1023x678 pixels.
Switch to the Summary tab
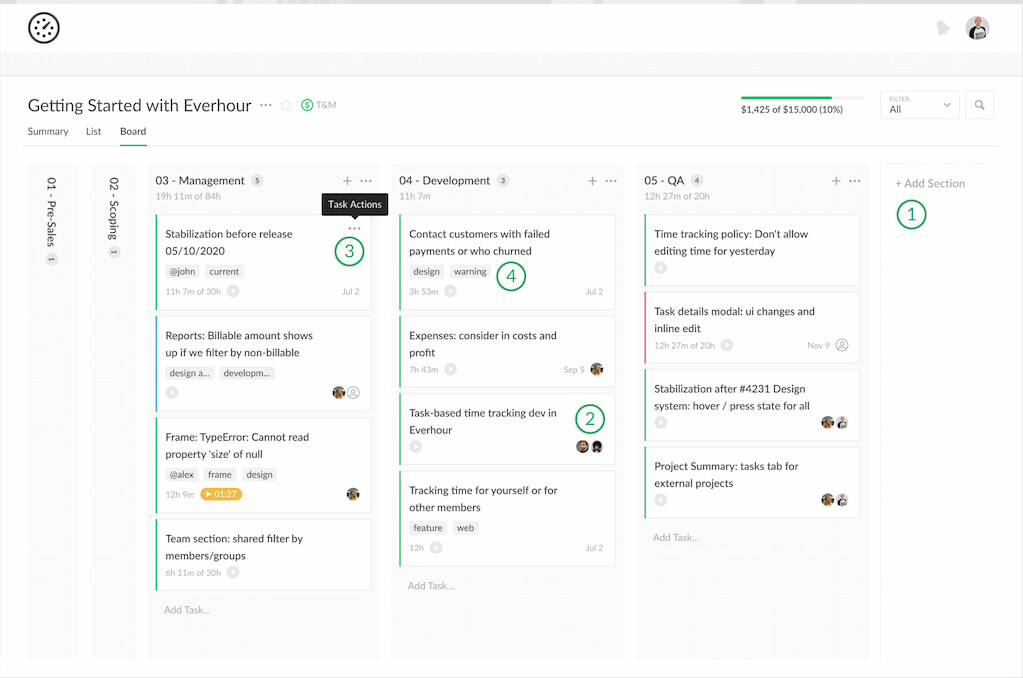click(47, 131)
